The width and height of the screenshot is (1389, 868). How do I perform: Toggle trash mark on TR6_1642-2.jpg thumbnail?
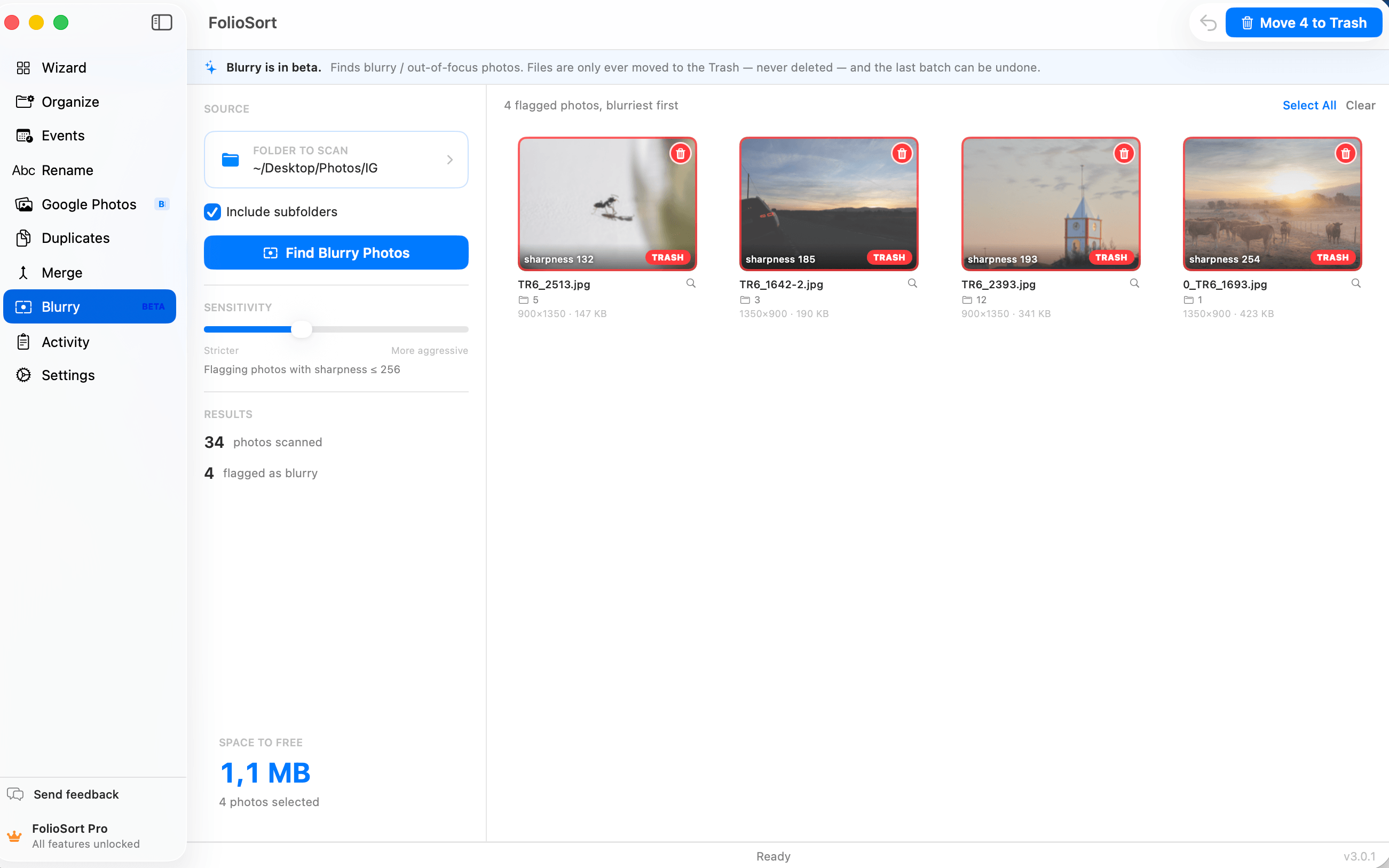click(902, 153)
